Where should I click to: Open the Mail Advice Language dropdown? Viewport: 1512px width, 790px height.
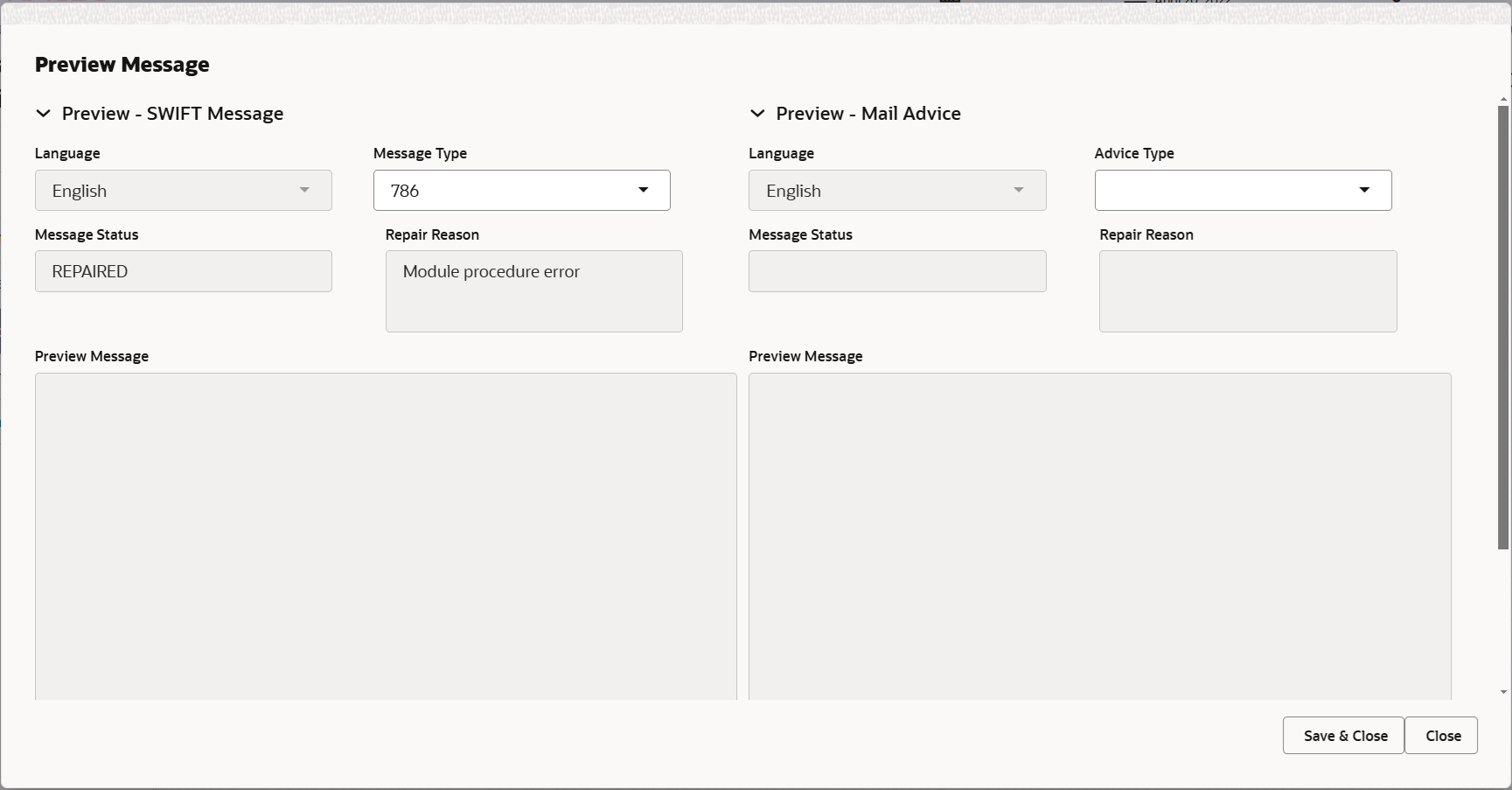[x=897, y=191]
